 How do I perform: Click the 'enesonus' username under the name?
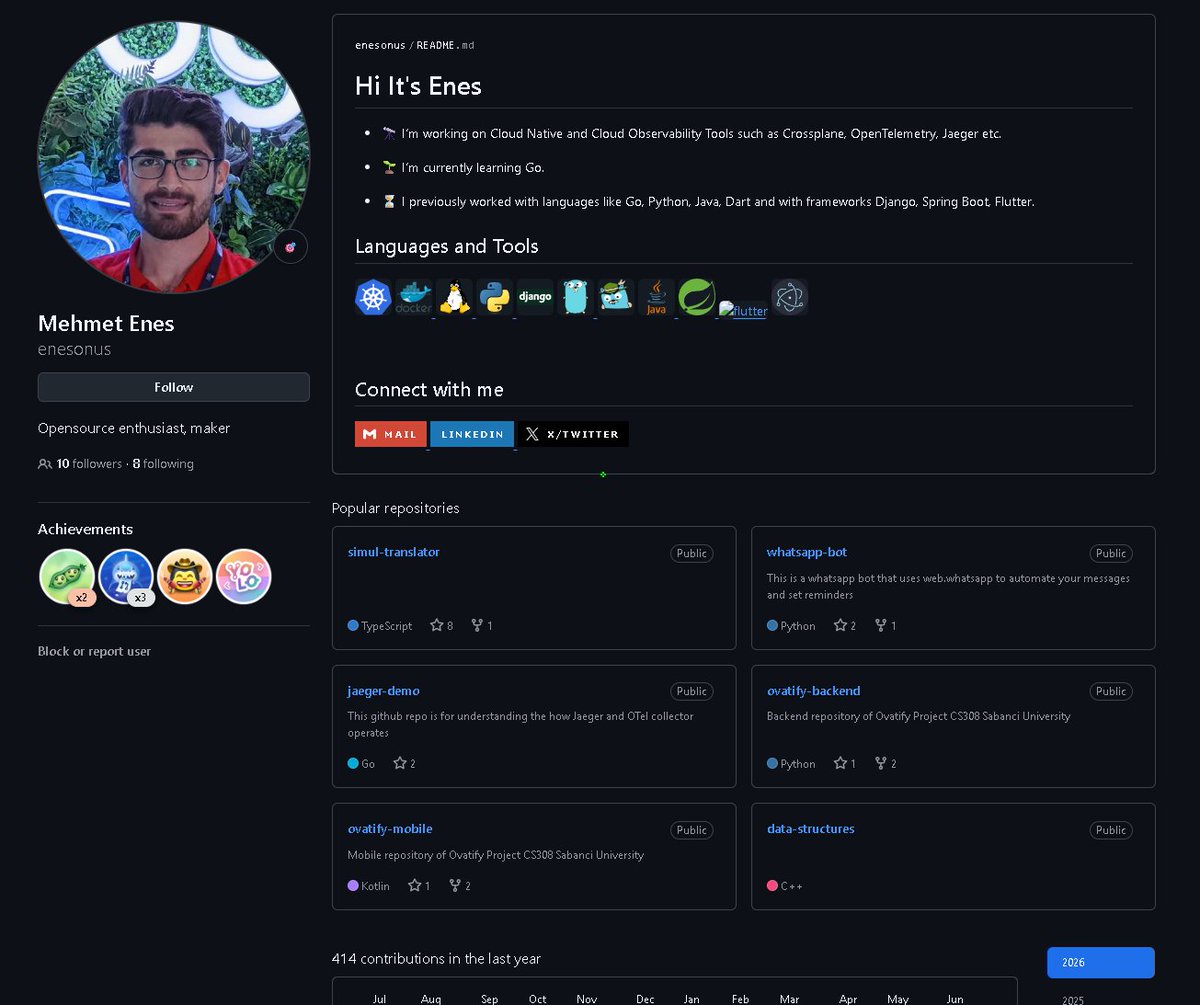74,349
